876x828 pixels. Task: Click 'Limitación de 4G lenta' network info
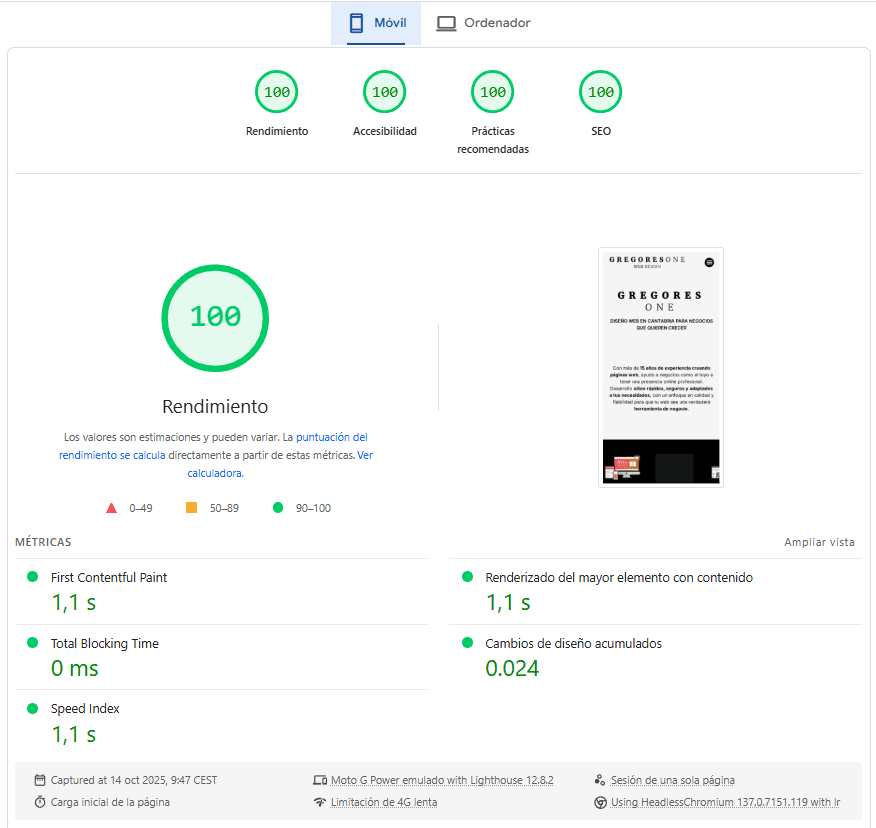click(x=383, y=802)
